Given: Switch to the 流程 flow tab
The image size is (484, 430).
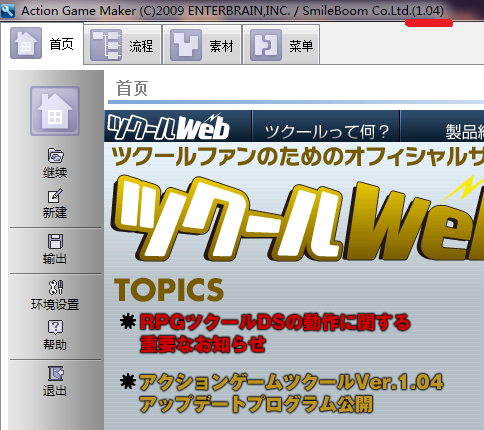Looking at the screenshot, I should 122,45.
